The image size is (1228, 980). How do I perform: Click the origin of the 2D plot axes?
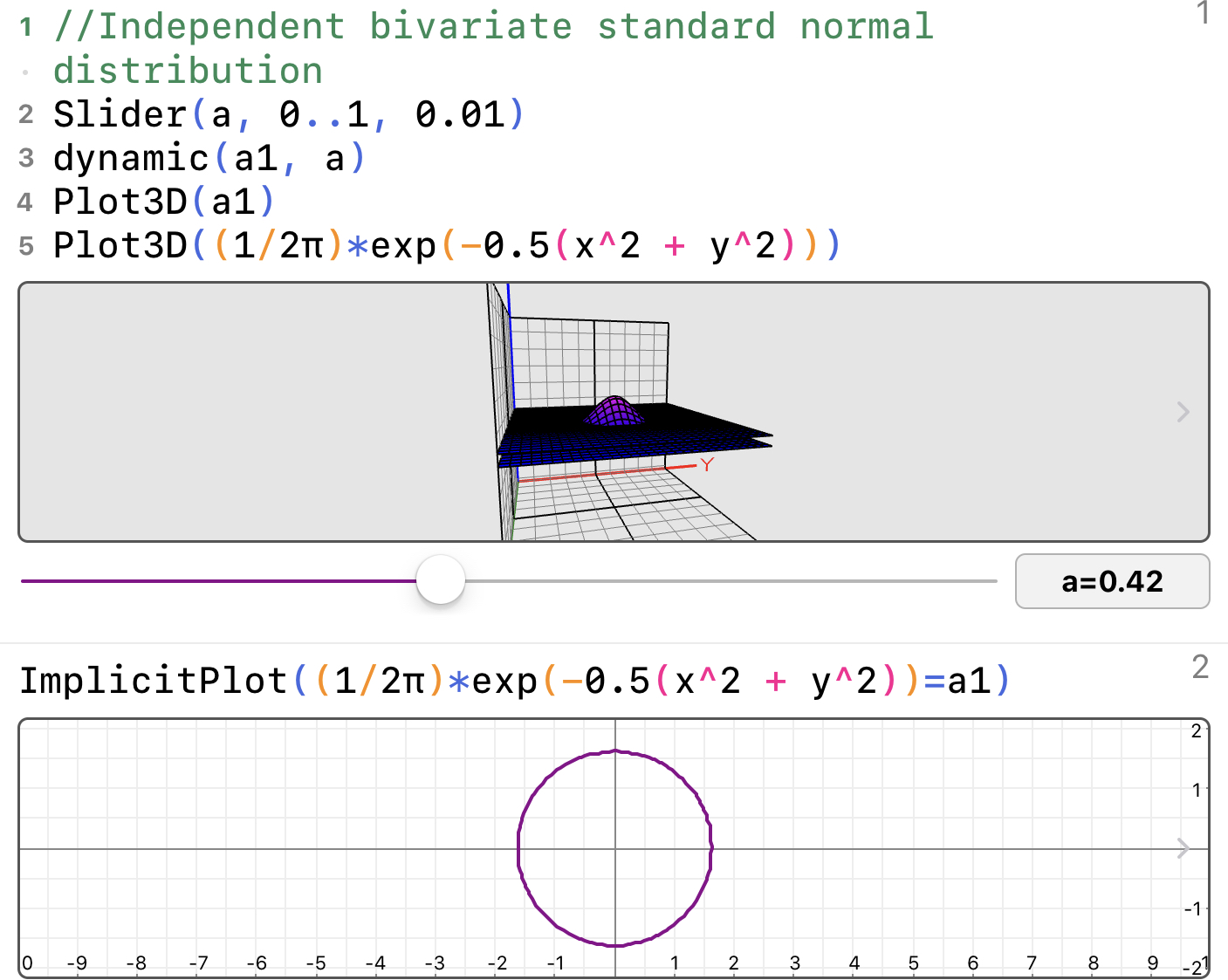[615, 848]
